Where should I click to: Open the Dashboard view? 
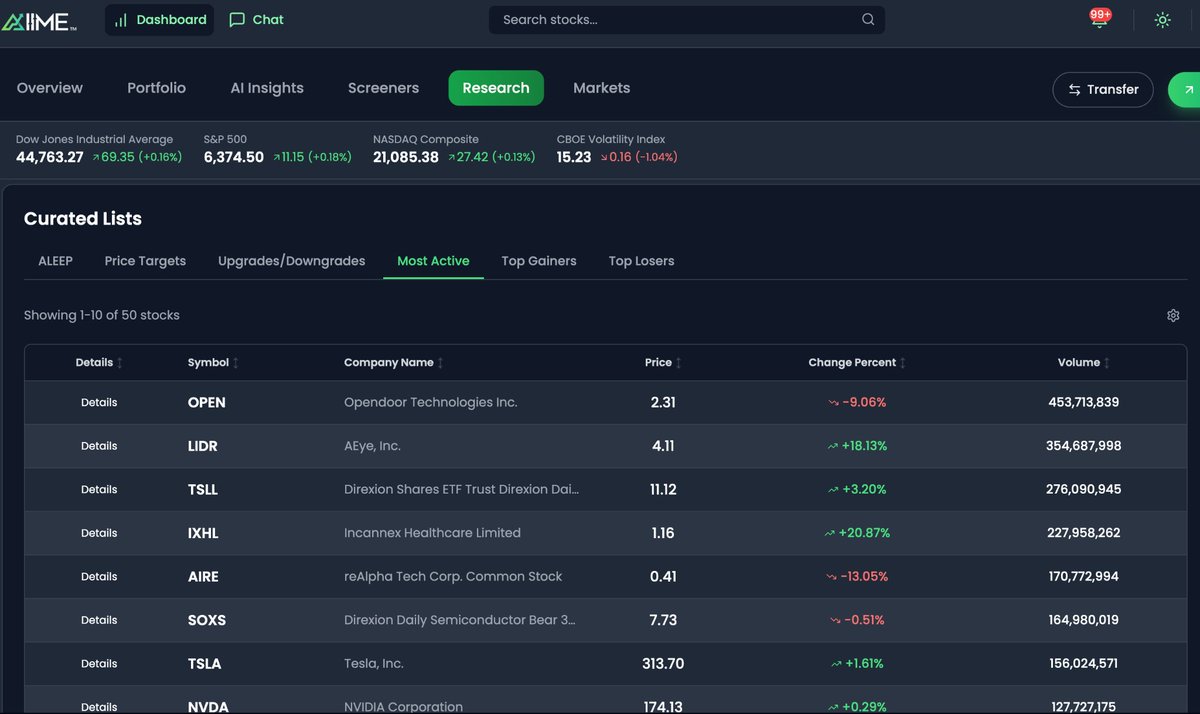(160, 20)
